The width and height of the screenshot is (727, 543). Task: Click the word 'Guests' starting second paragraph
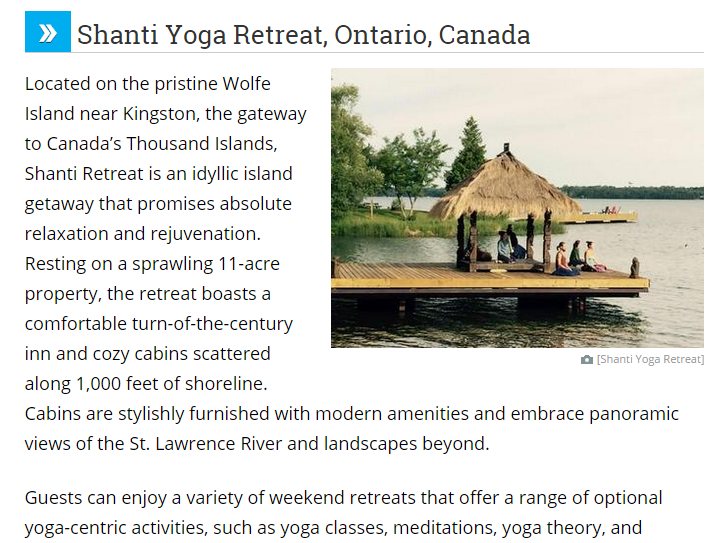pos(52,498)
